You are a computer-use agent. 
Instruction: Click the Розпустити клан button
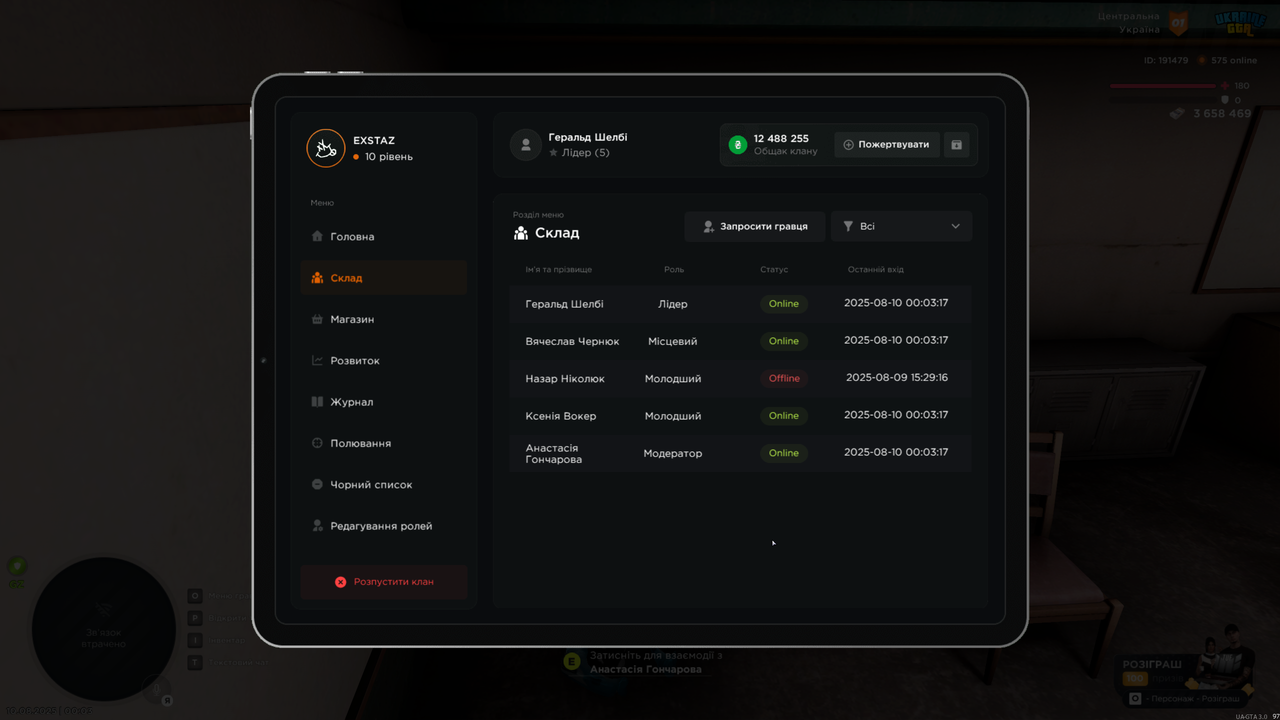click(384, 582)
